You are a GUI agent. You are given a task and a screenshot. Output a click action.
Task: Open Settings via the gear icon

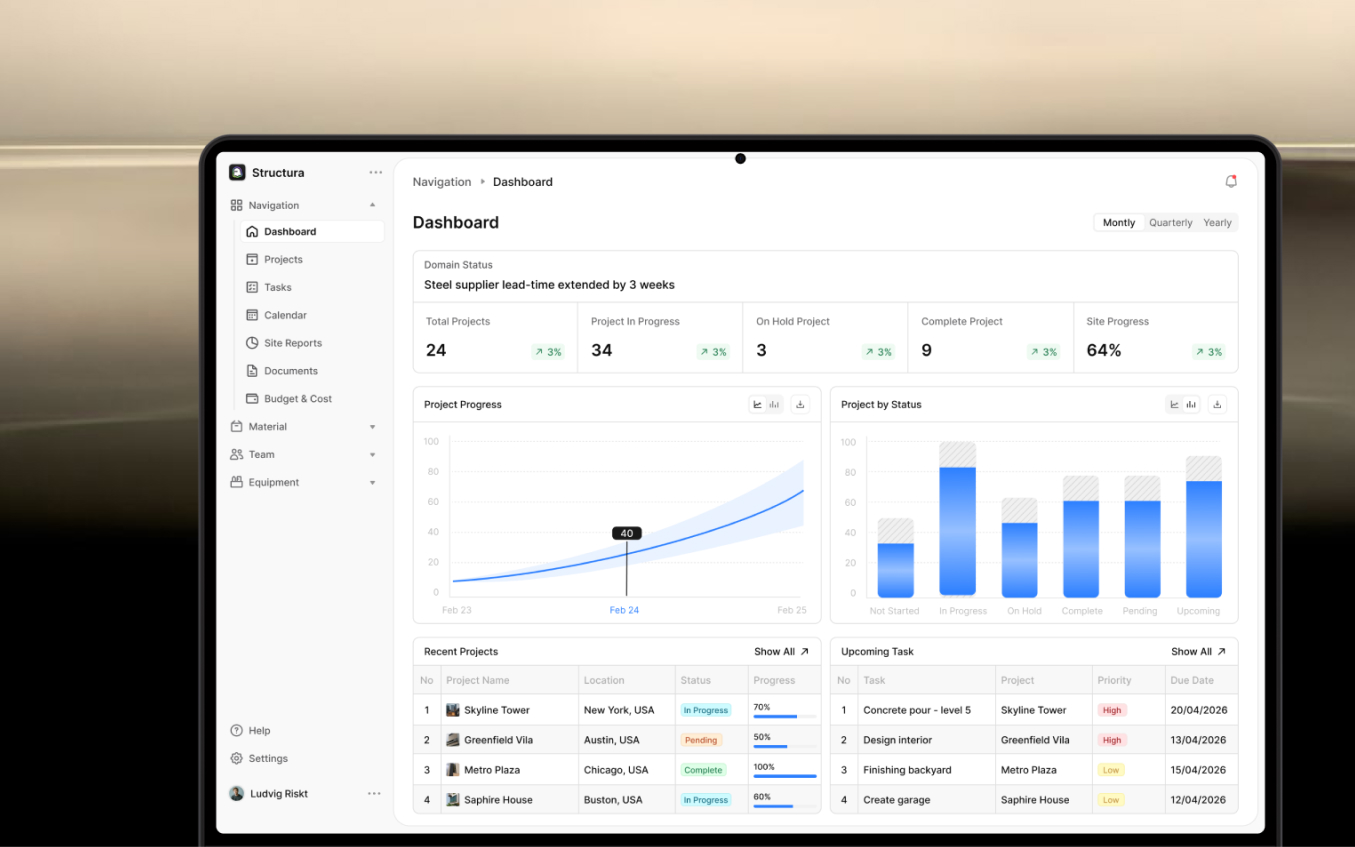pyautogui.click(x=237, y=758)
